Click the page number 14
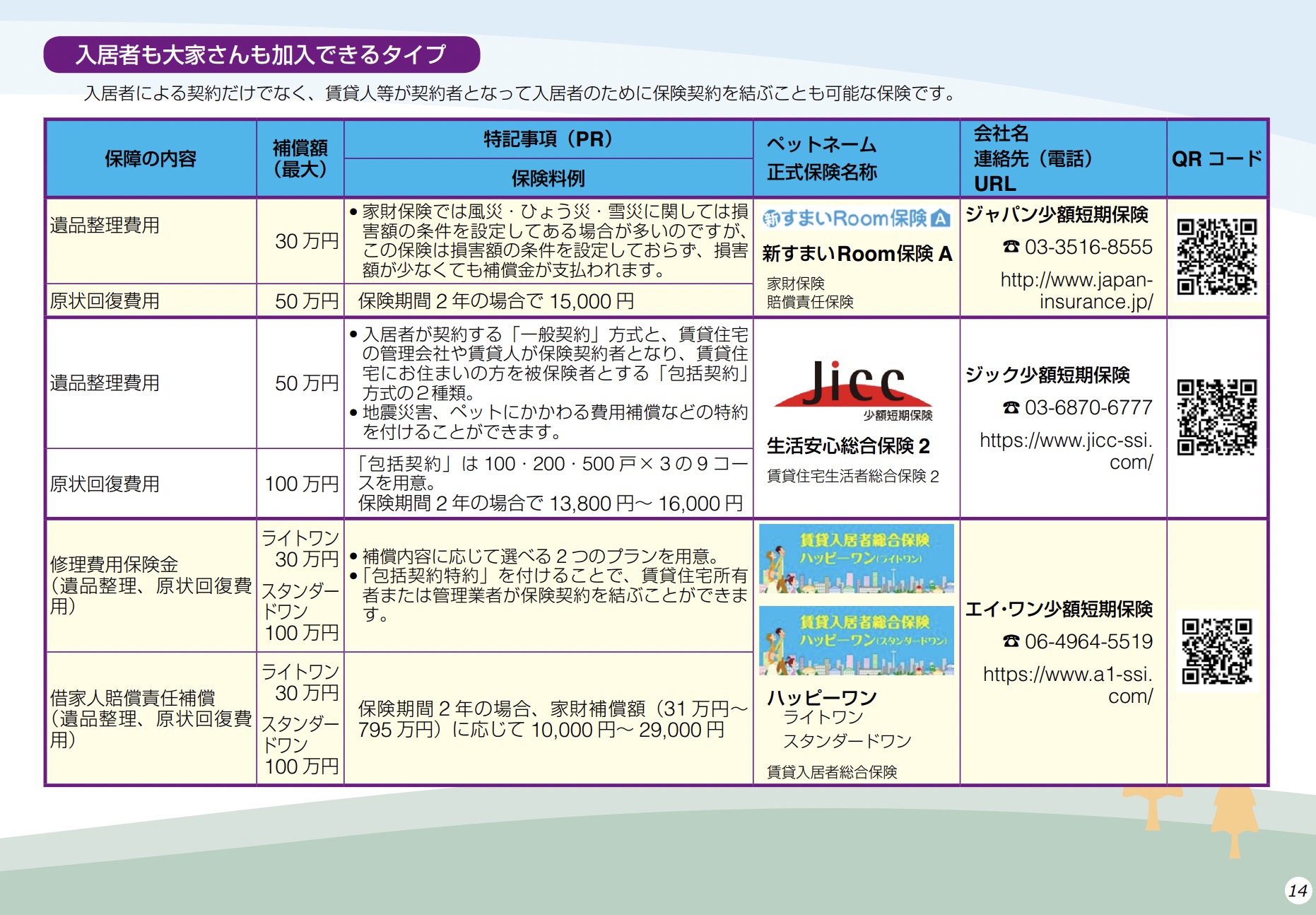Viewport: 1316px width, 915px height. [x=1297, y=890]
